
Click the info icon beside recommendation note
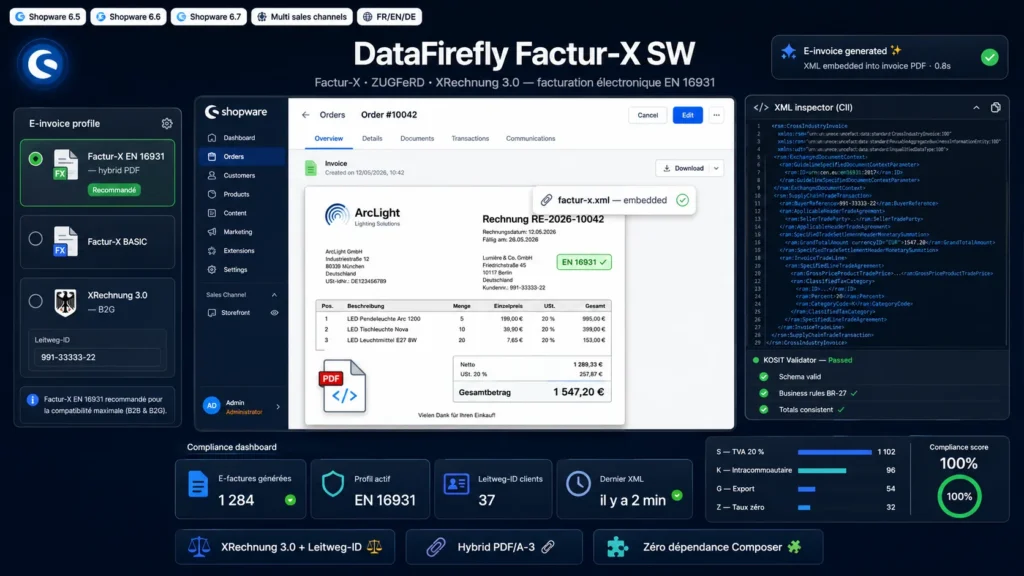[x=33, y=400]
